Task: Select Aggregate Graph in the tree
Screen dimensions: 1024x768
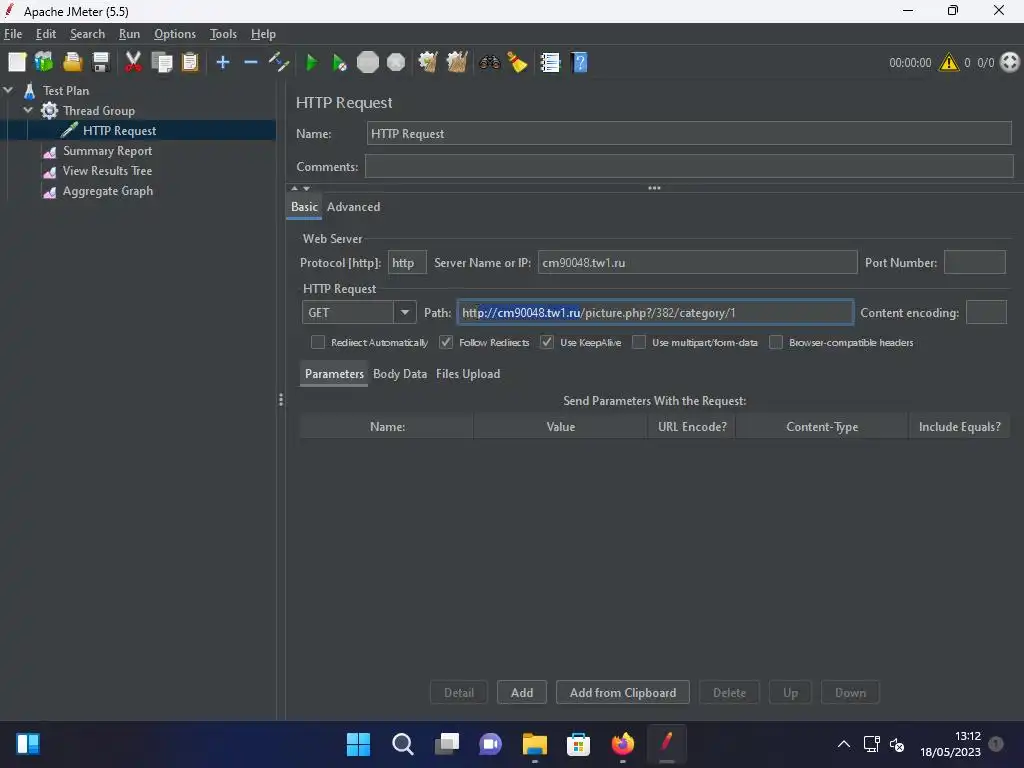Action: point(108,191)
